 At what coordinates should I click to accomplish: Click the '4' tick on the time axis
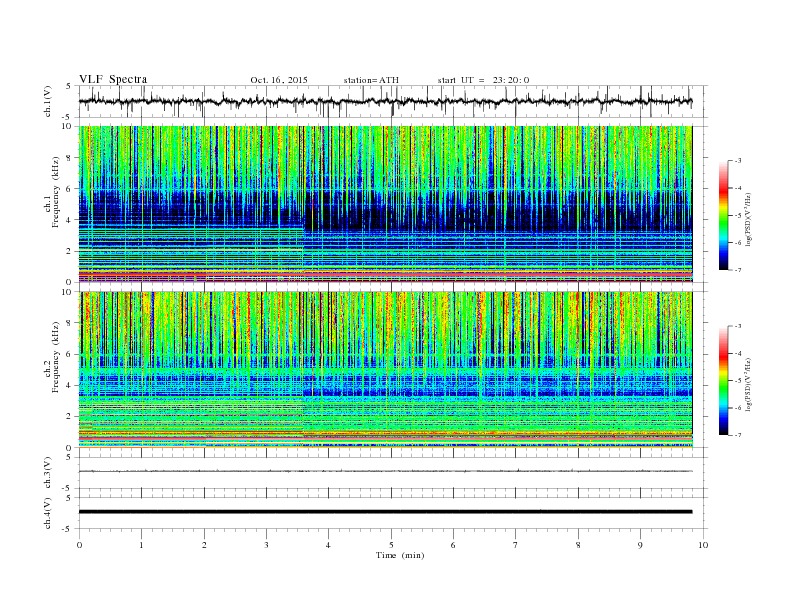pyautogui.click(x=328, y=545)
